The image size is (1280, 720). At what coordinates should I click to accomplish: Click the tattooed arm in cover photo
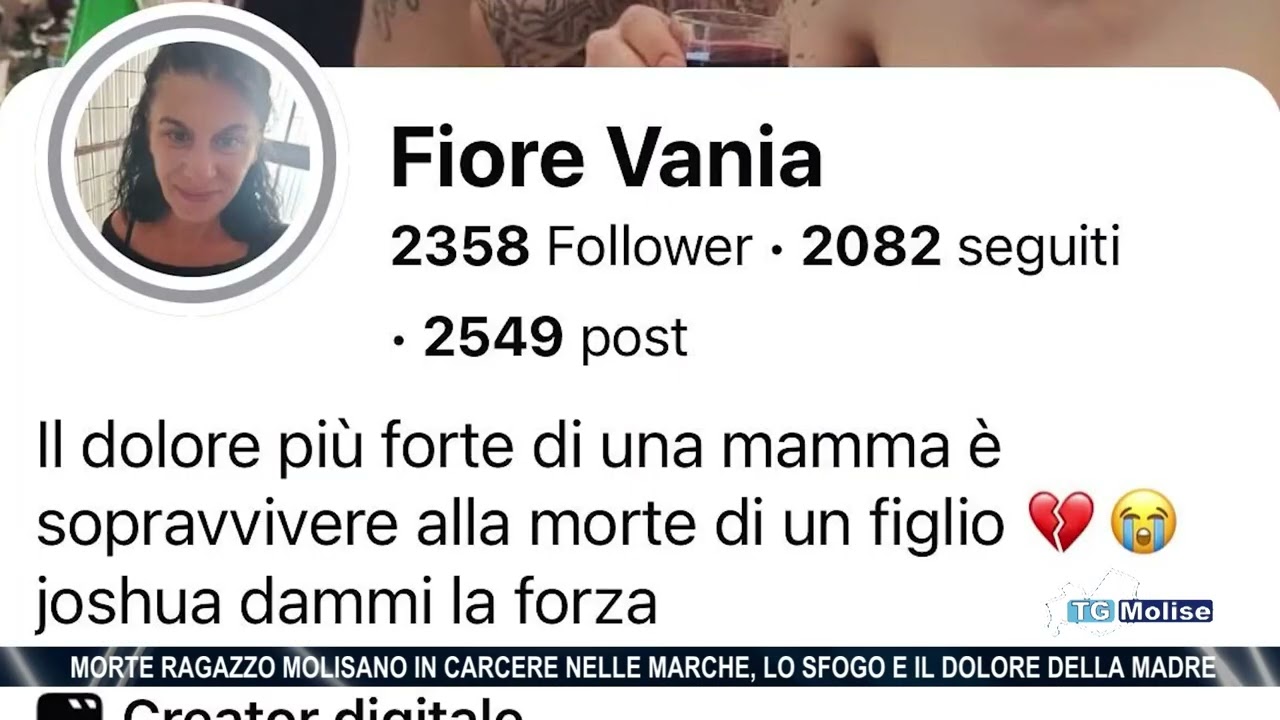530,30
